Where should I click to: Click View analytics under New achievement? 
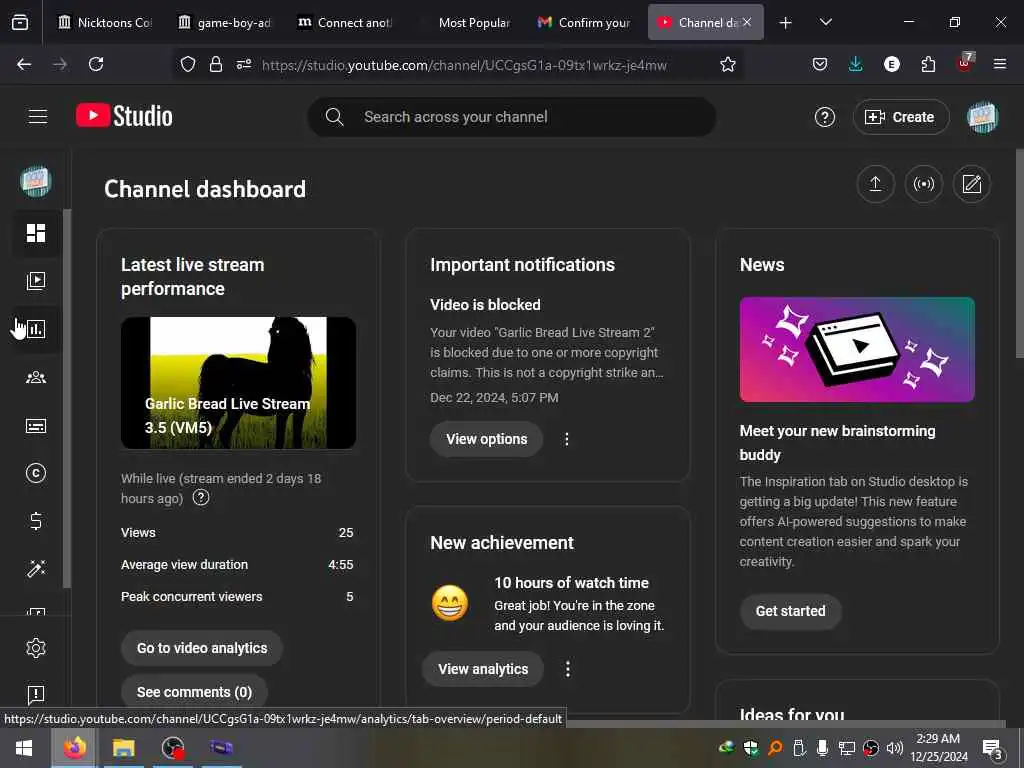coord(483,669)
